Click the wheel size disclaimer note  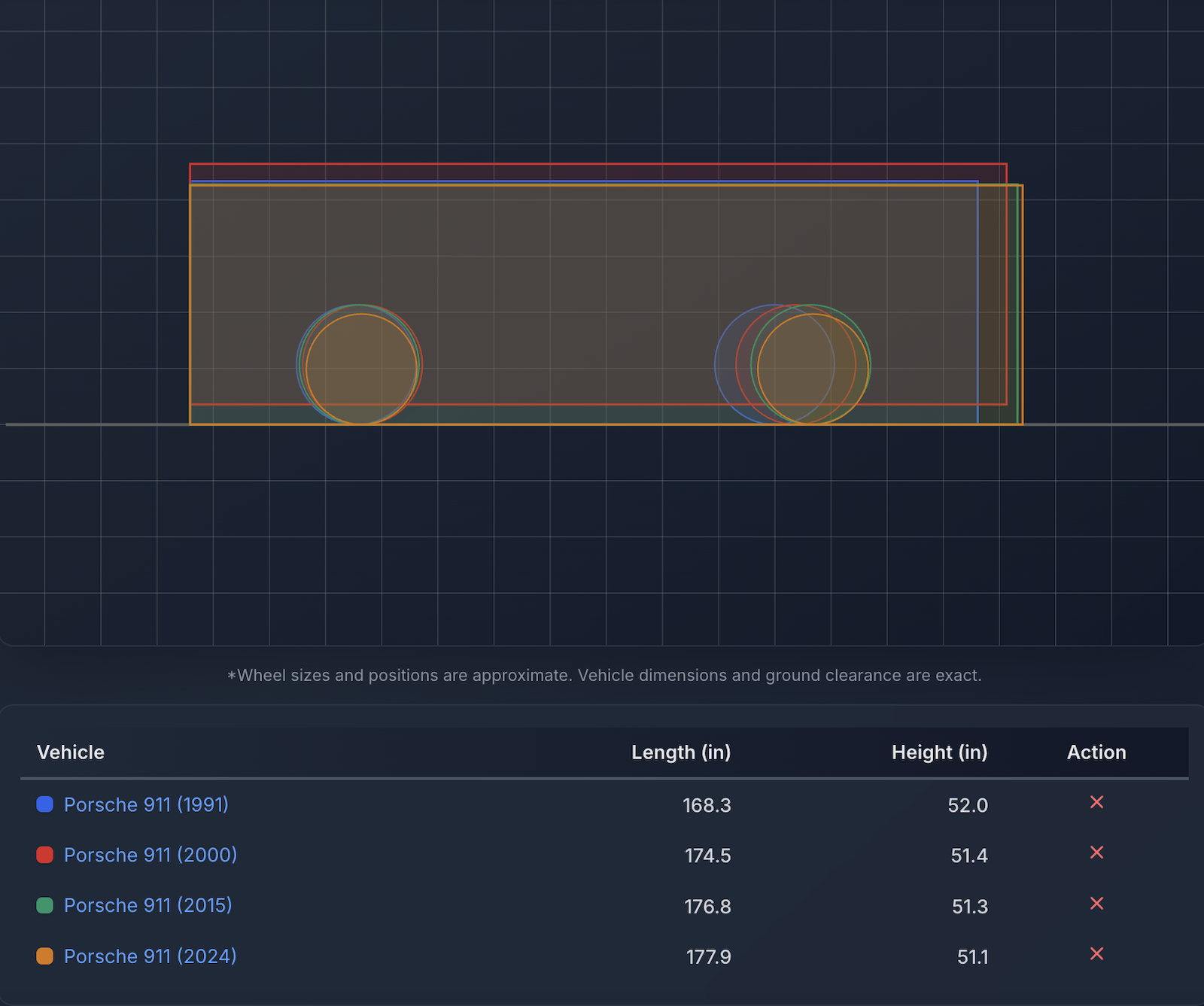[604, 676]
